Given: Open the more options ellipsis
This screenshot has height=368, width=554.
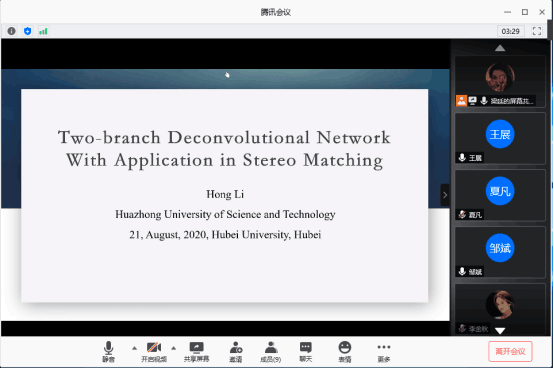Looking at the screenshot, I should pos(384,352).
